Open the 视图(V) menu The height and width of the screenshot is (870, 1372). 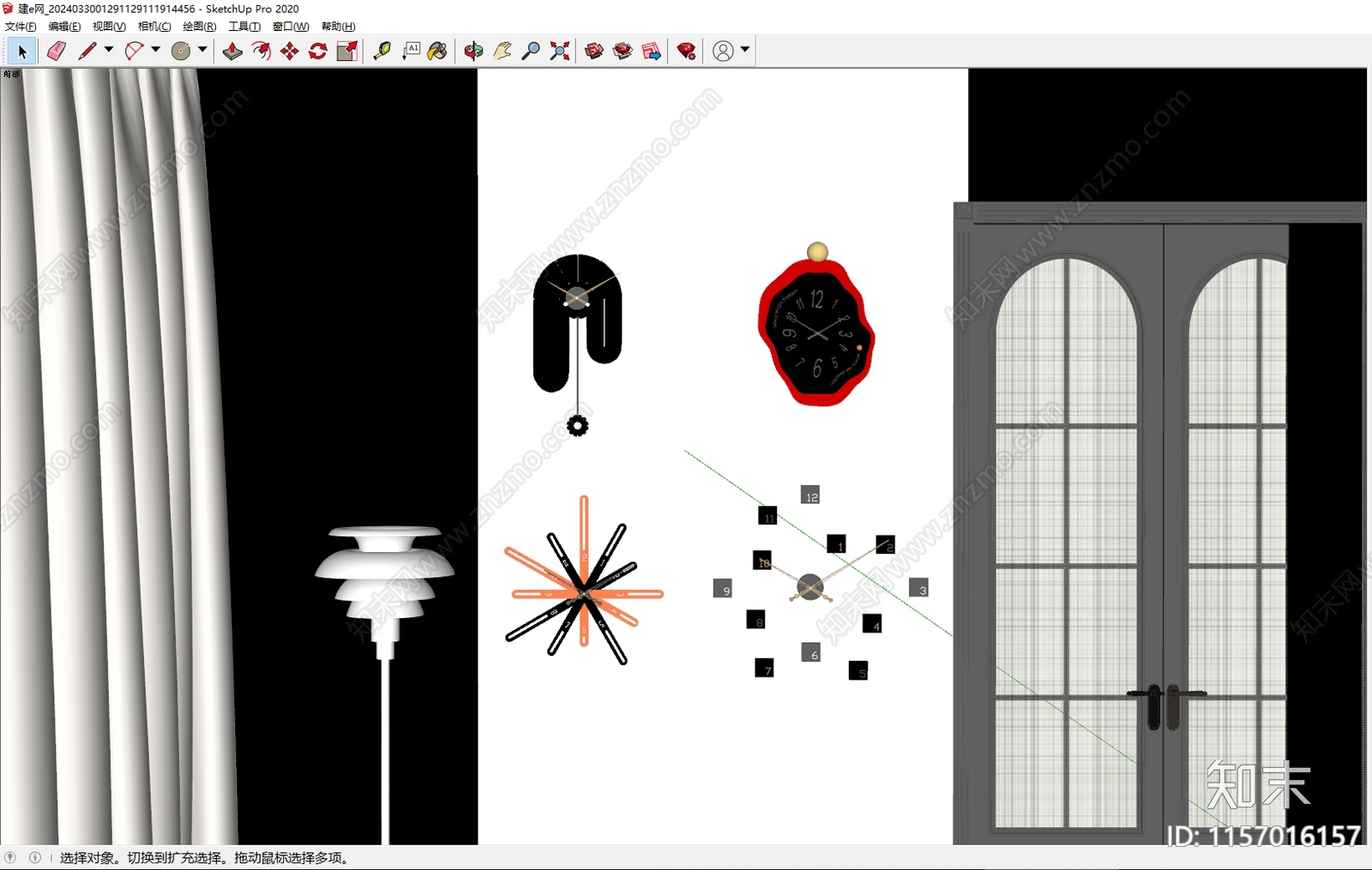109,27
